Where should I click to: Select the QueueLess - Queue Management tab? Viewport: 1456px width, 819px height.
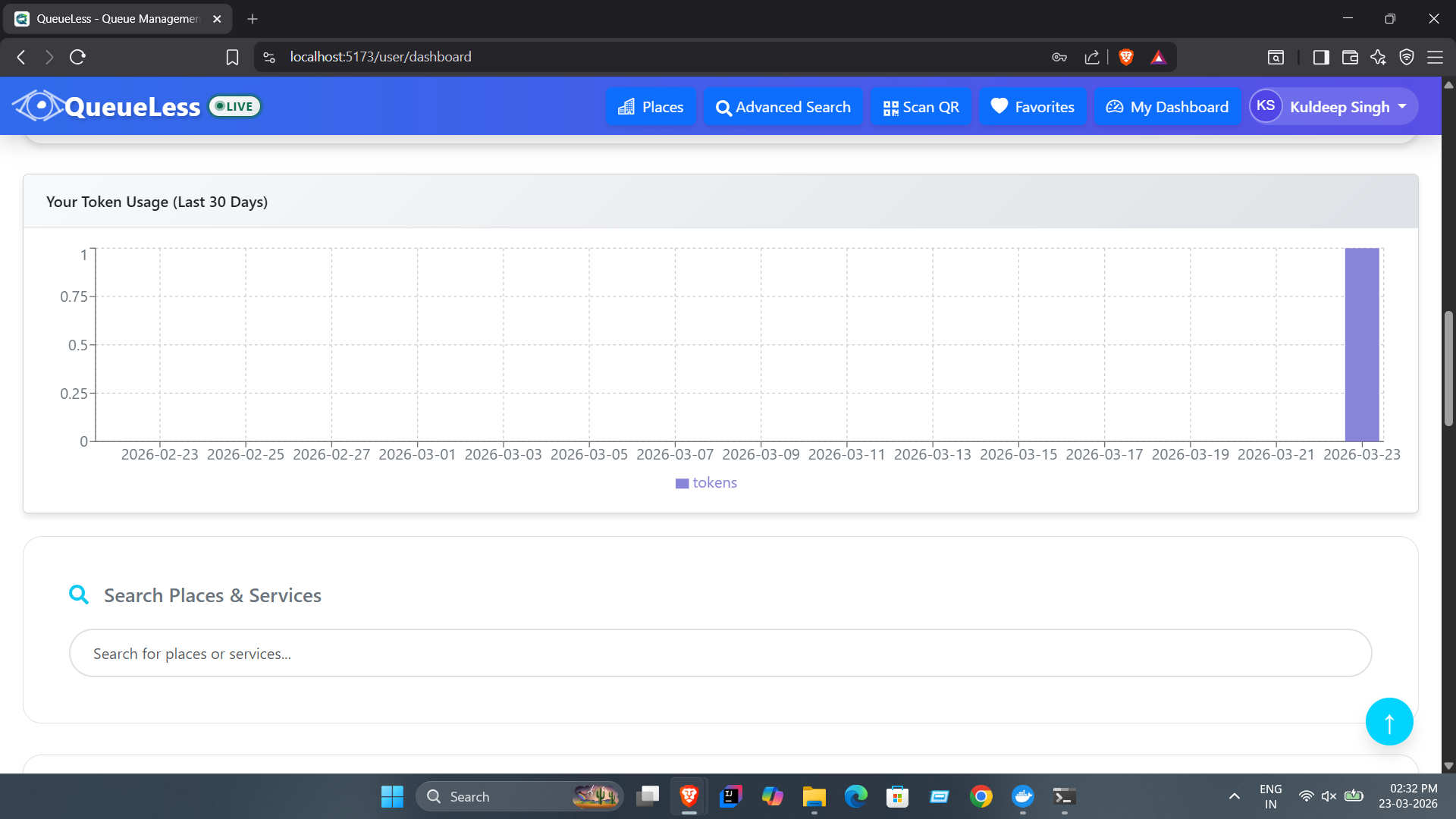point(118,19)
